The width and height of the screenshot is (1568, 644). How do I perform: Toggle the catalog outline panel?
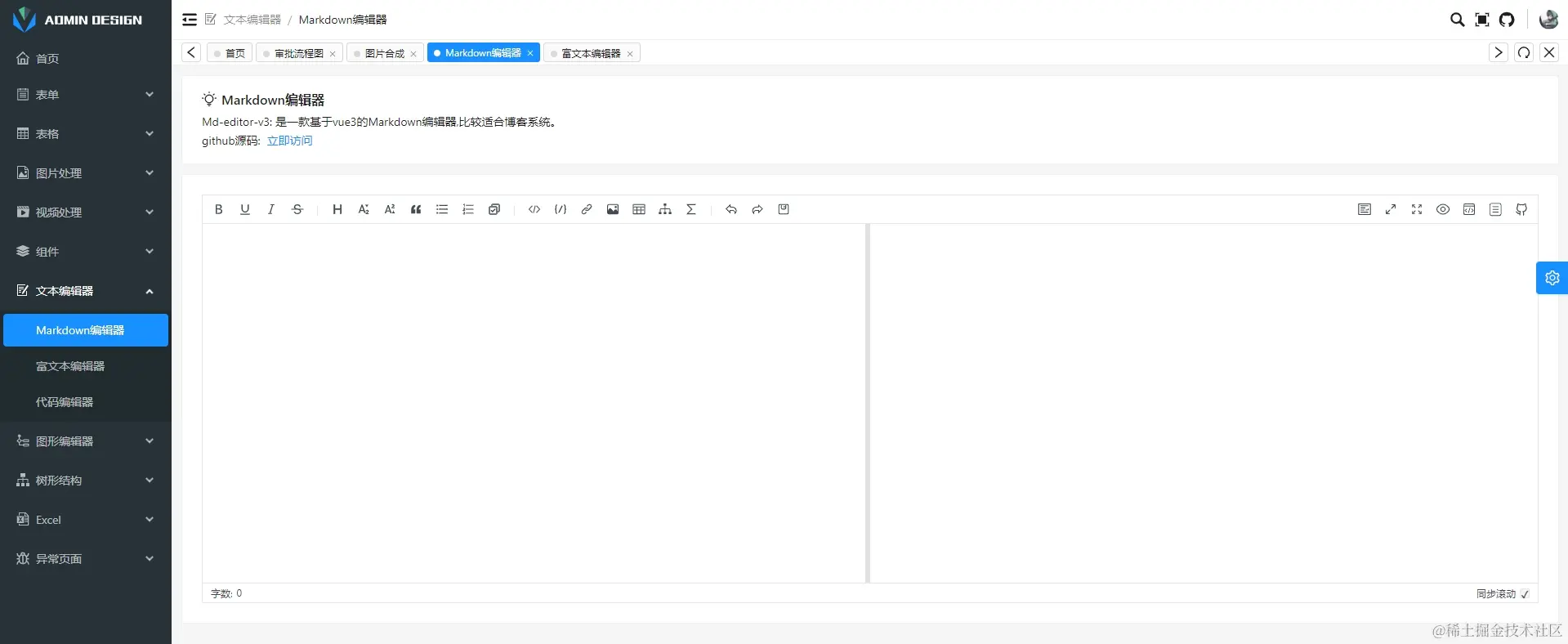(1495, 209)
